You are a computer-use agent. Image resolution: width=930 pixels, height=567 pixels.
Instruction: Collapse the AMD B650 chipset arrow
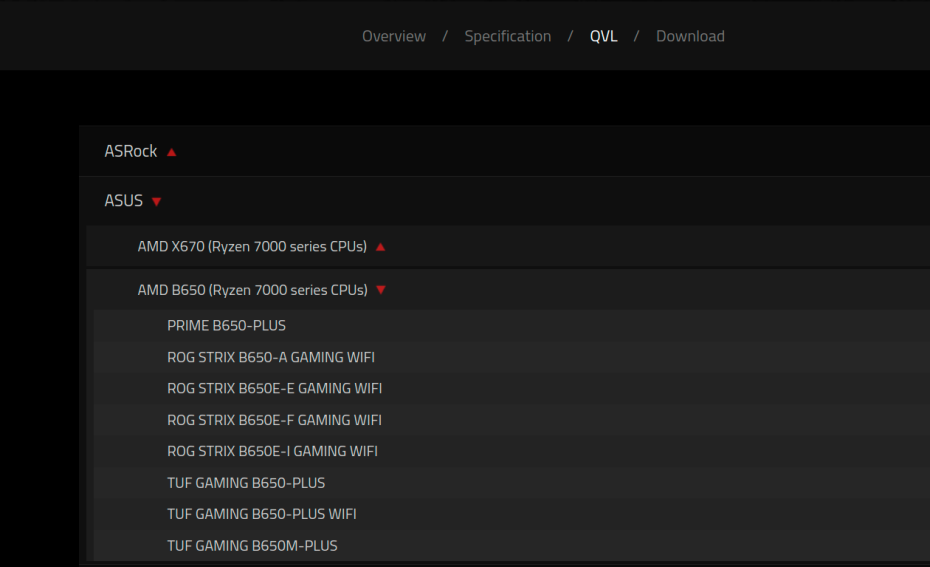coord(380,291)
